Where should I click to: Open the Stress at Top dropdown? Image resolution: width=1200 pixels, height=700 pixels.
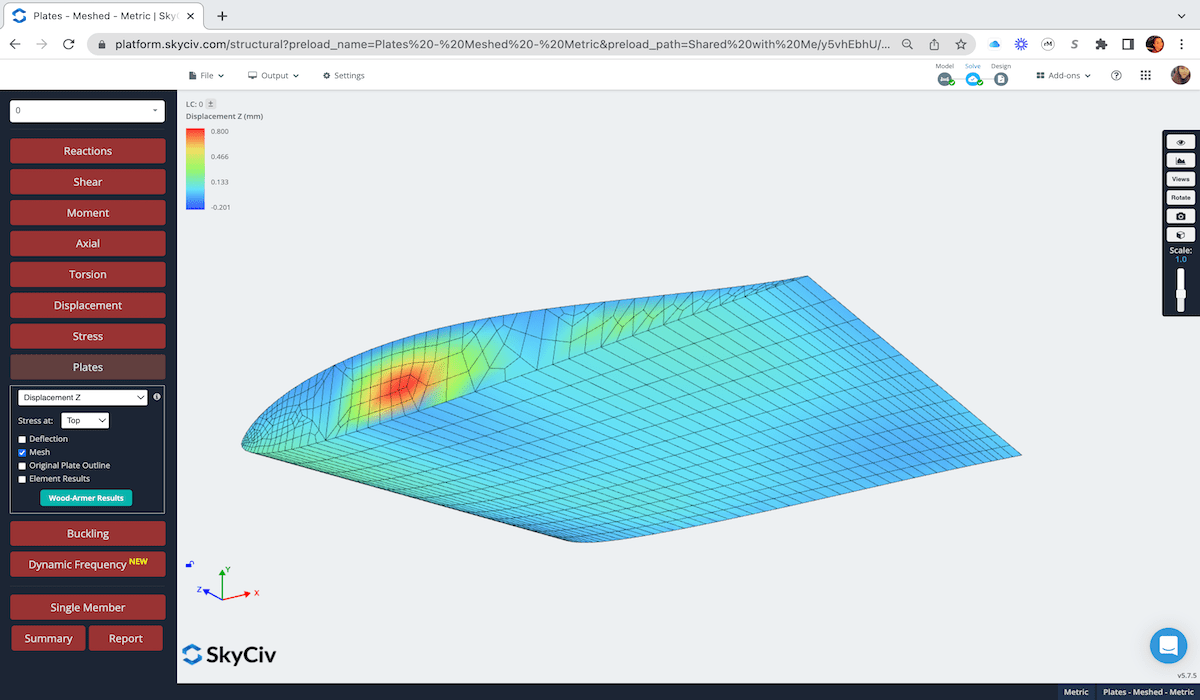click(84, 420)
